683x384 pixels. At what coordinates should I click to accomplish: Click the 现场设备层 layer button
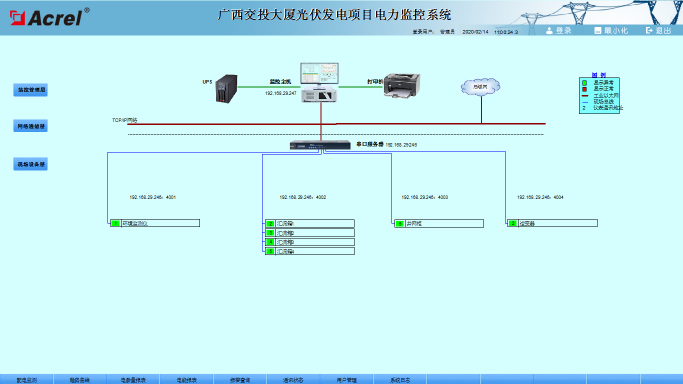(x=30, y=164)
